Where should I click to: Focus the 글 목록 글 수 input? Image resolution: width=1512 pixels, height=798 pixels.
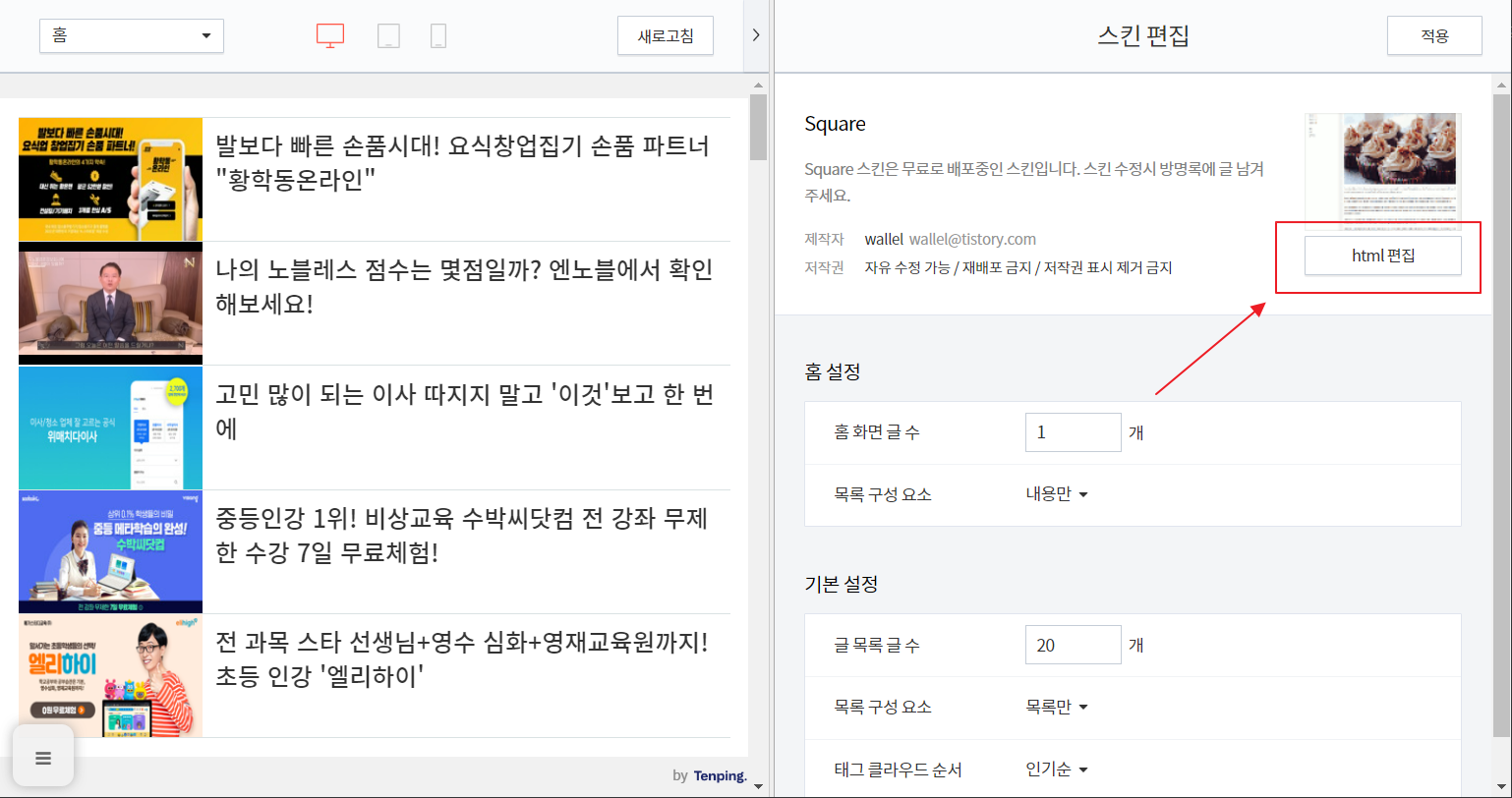pos(1073,645)
